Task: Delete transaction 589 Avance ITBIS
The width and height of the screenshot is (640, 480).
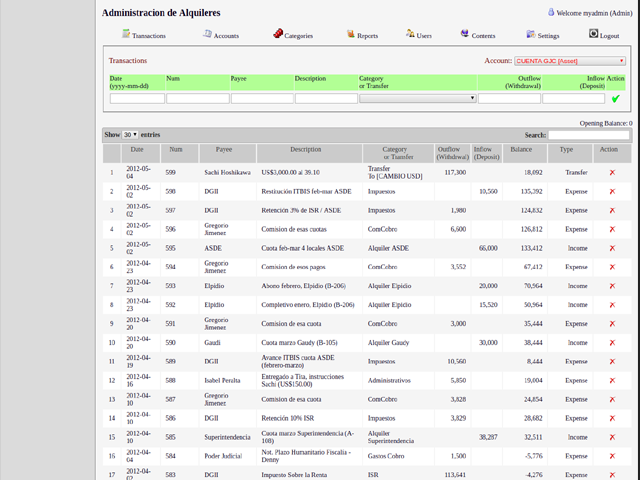Action: click(612, 362)
